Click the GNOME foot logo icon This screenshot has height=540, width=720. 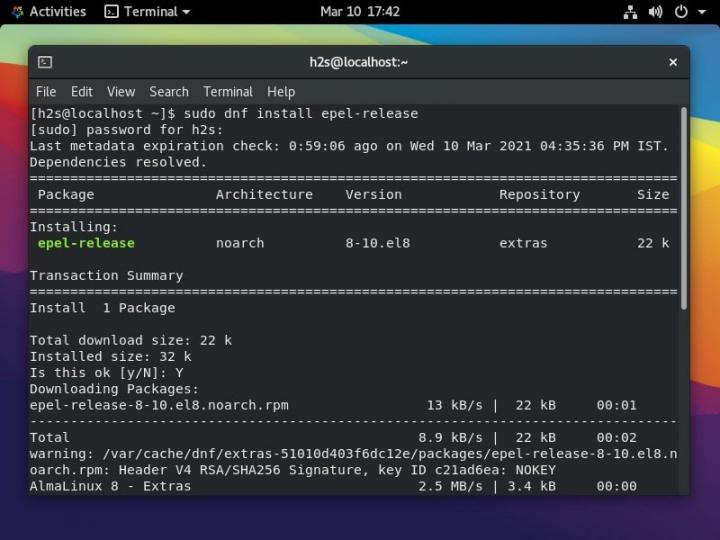16,12
